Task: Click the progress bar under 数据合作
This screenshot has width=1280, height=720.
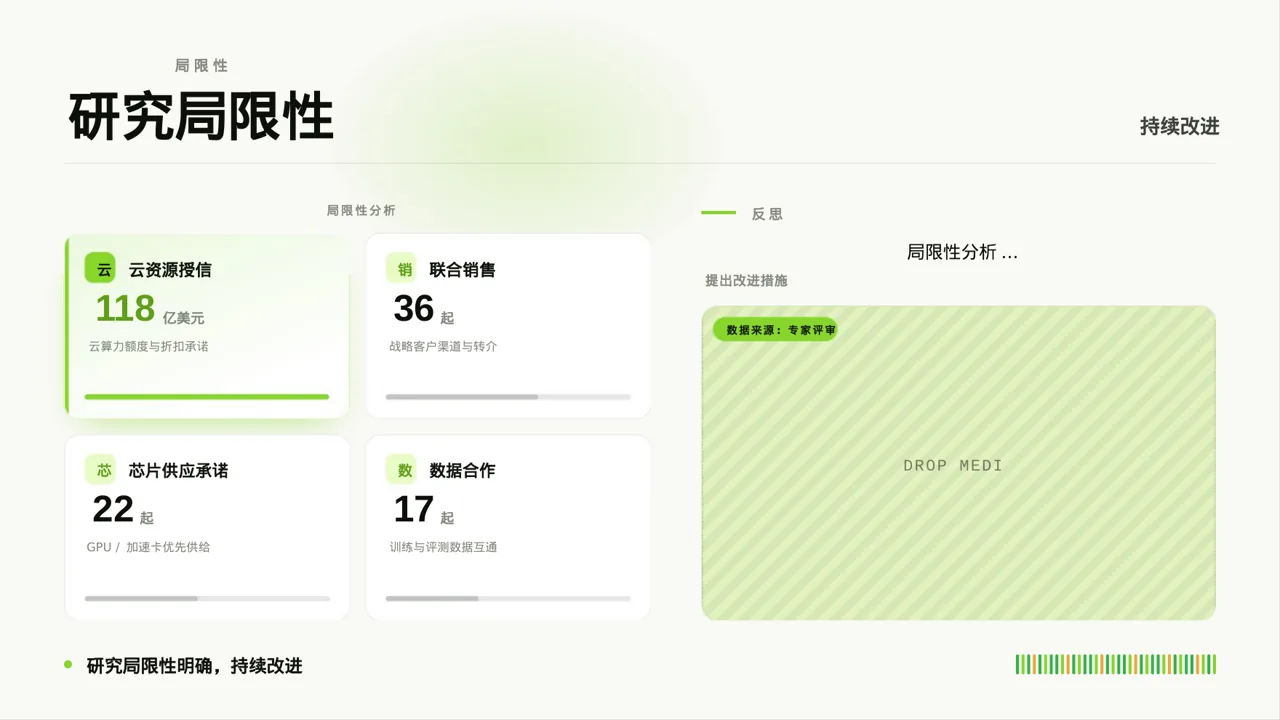Action: coord(508,598)
